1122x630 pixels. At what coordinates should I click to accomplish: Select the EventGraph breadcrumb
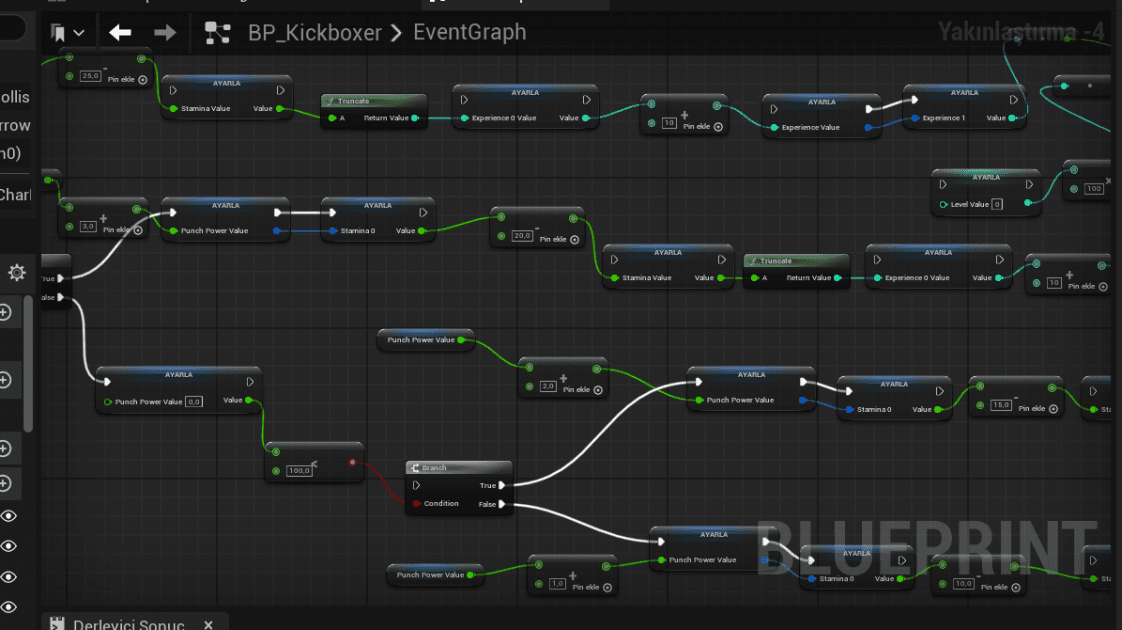[469, 32]
